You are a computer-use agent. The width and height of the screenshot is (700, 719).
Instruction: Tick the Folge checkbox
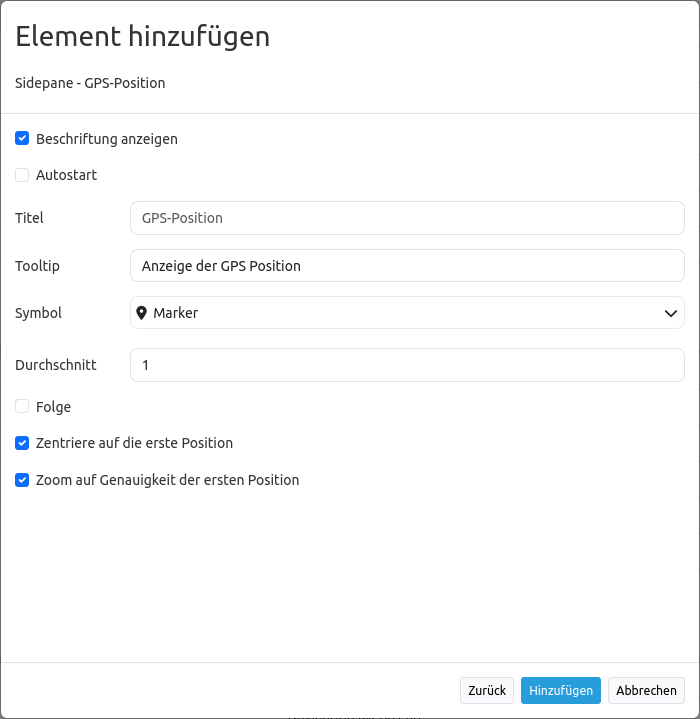coord(22,407)
